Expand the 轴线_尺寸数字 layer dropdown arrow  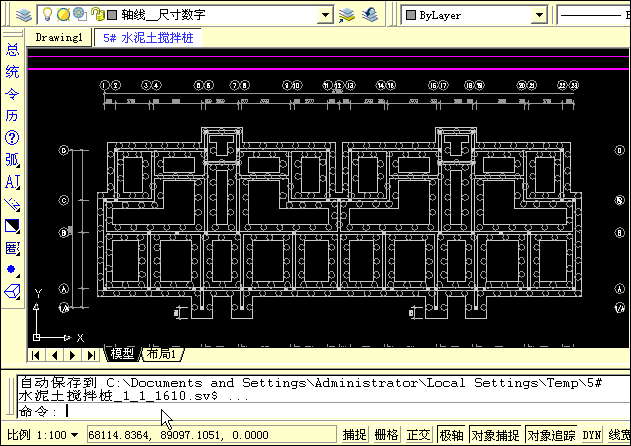point(325,15)
